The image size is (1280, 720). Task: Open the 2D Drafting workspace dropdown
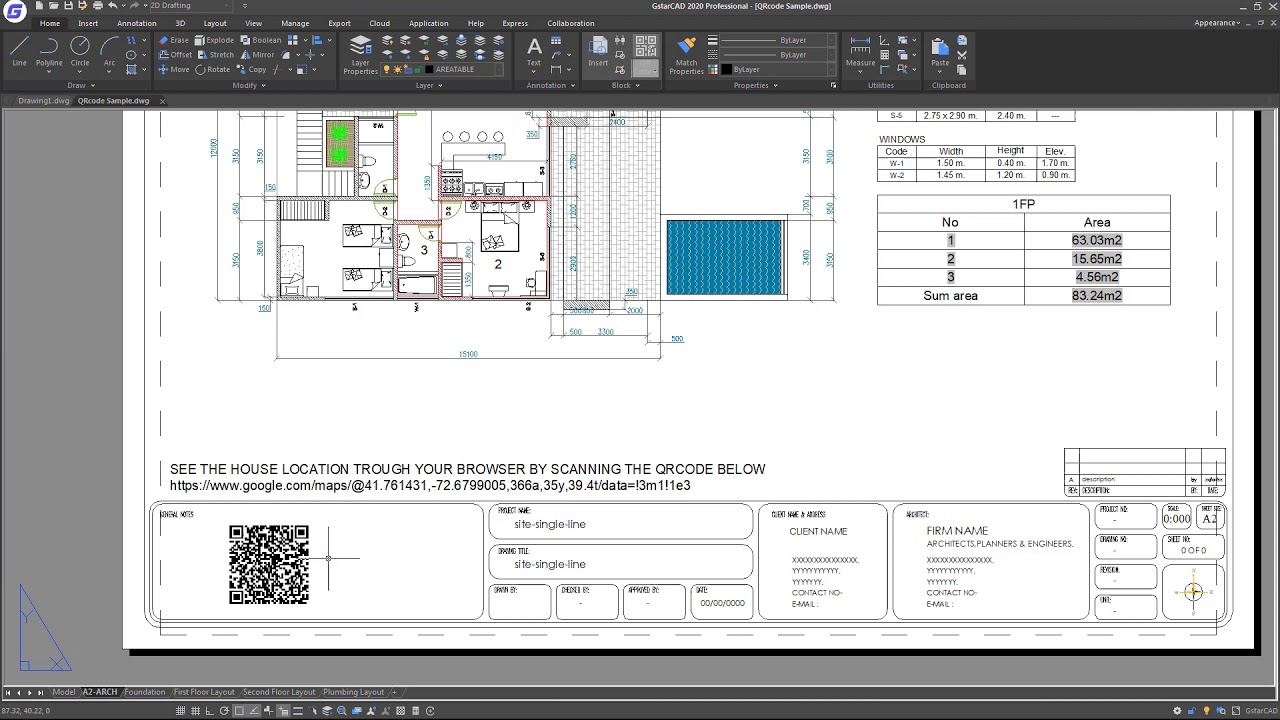[192, 6]
